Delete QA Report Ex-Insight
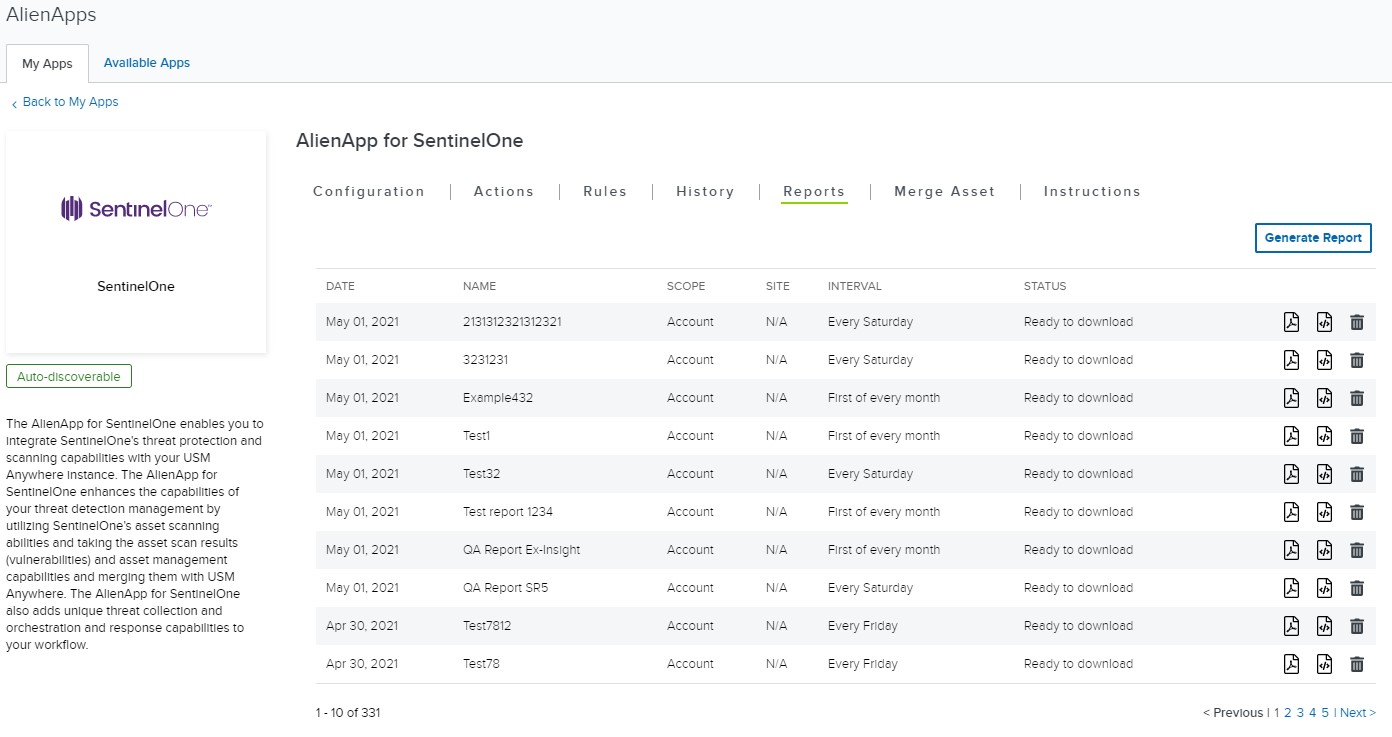Image resolution: width=1392 pixels, height=737 pixels. tap(1357, 550)
